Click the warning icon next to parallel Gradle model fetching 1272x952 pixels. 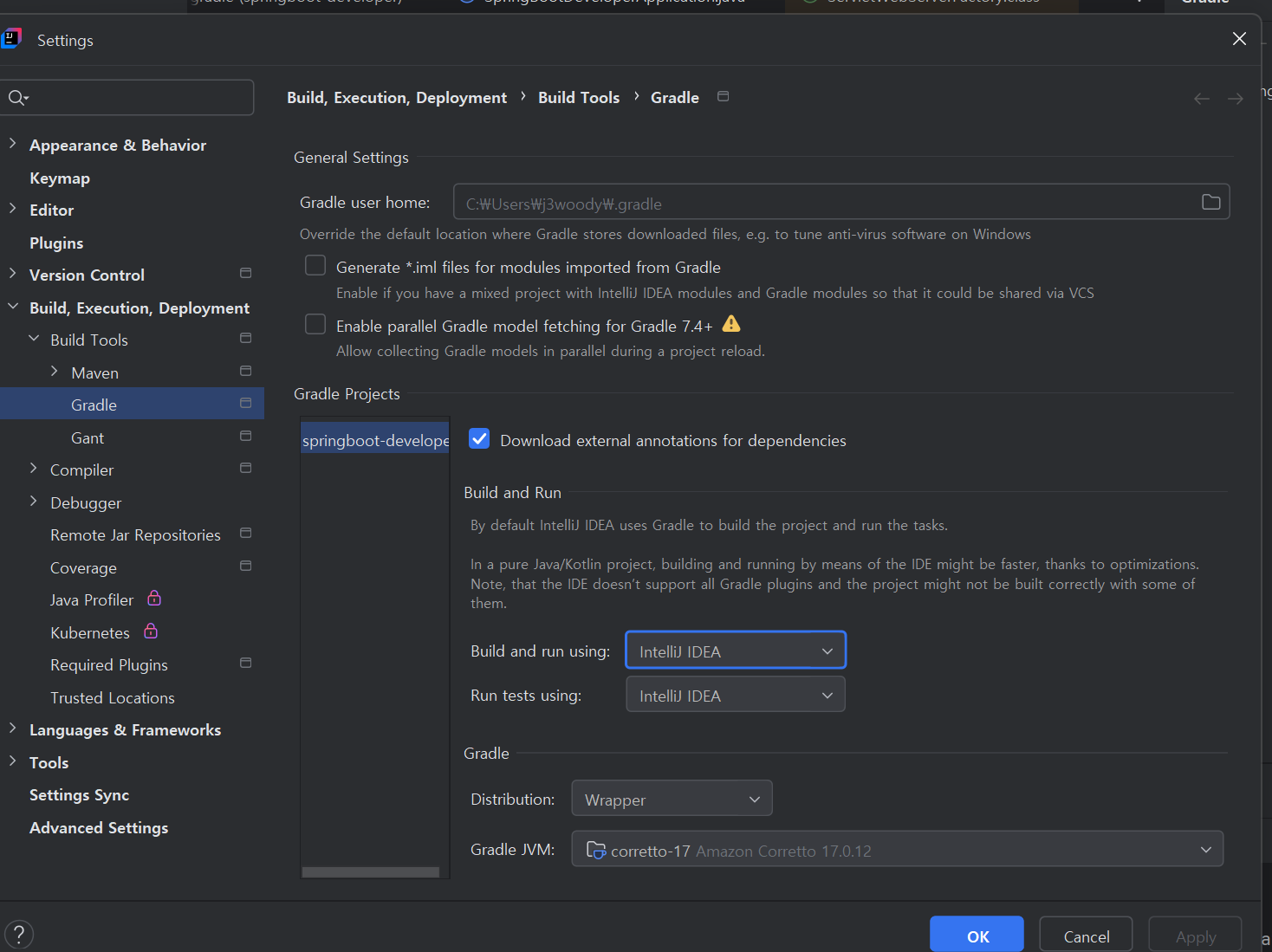coord(731,324)
